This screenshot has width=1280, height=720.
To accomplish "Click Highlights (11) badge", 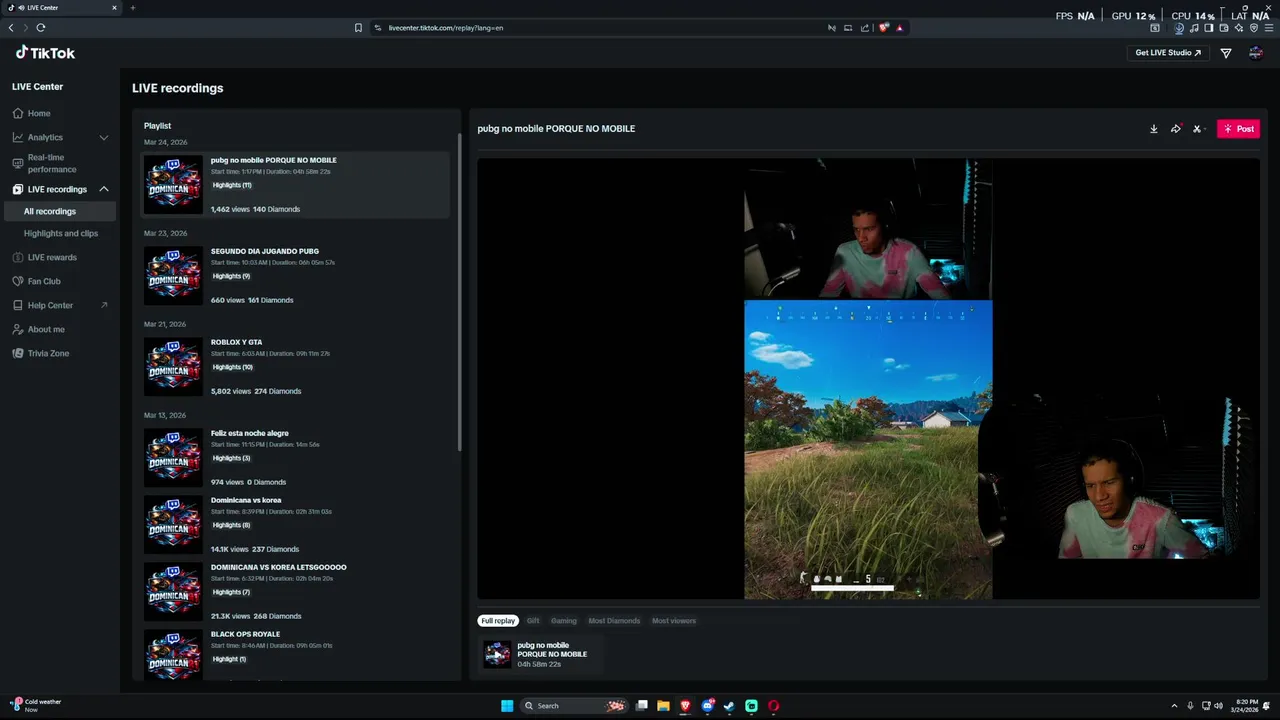I will point(232,185).
